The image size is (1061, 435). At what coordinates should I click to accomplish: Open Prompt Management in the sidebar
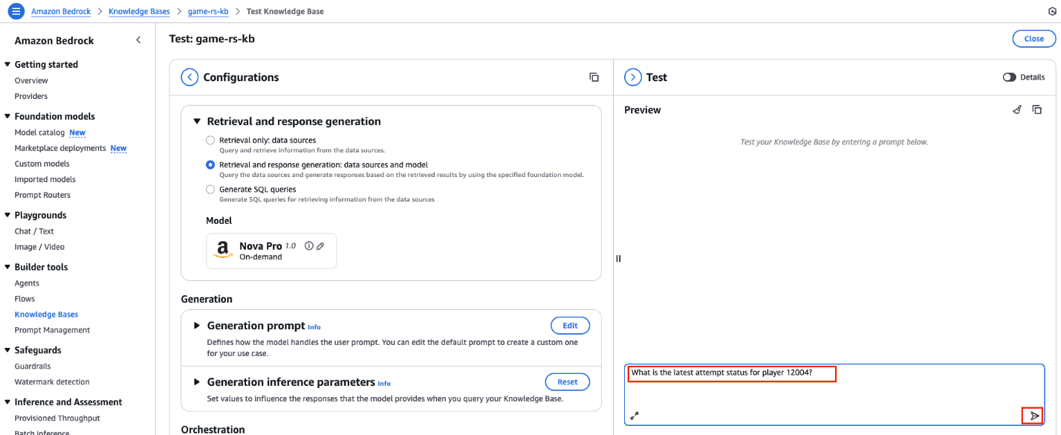(x=52, y=330)
